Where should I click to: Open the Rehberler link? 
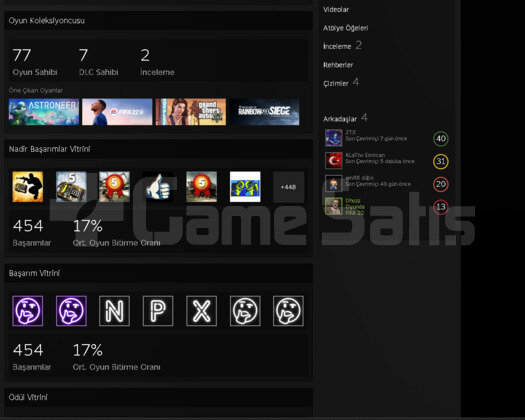338,65
